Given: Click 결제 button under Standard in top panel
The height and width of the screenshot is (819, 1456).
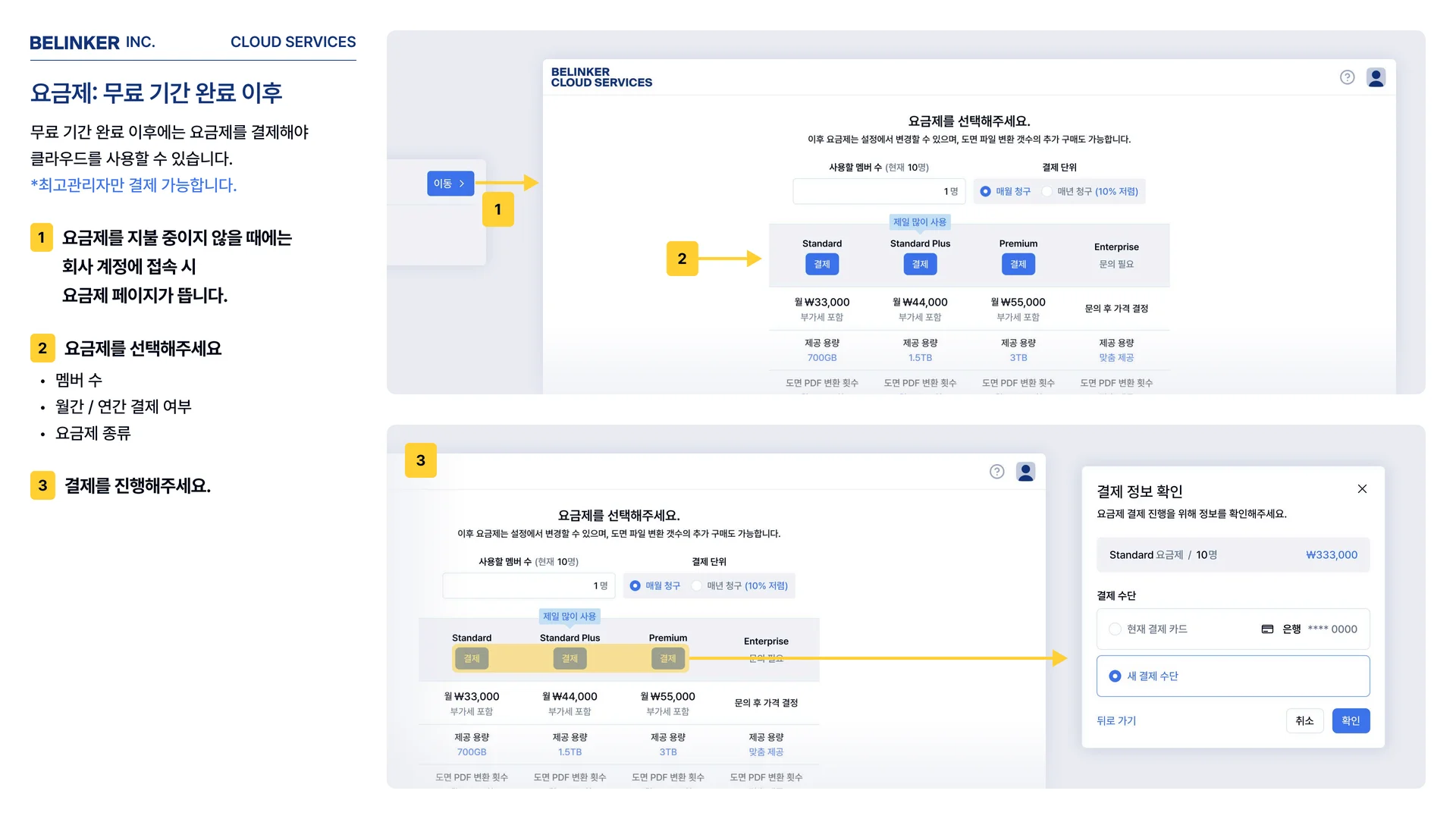Looking at the screenshot, I should pos(821,265).
